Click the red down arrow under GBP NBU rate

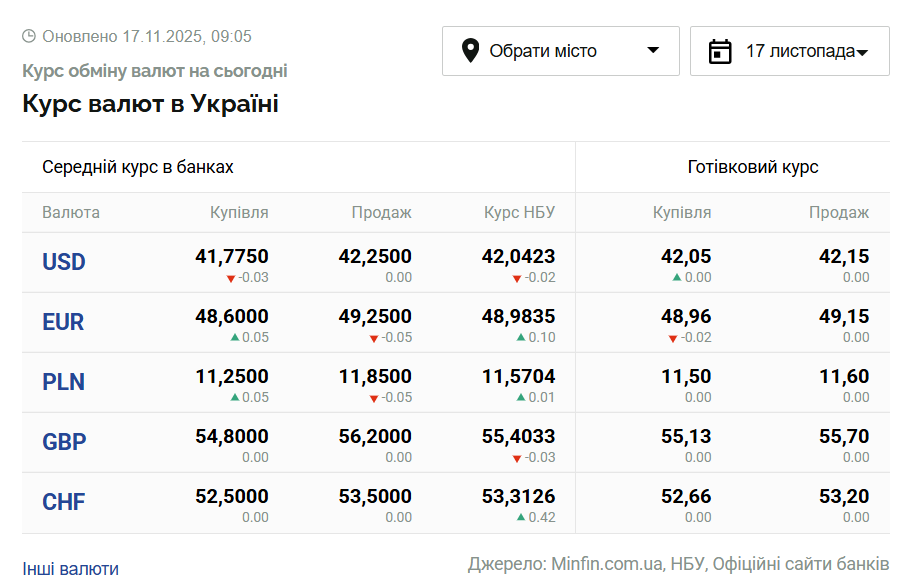(516, 457)
